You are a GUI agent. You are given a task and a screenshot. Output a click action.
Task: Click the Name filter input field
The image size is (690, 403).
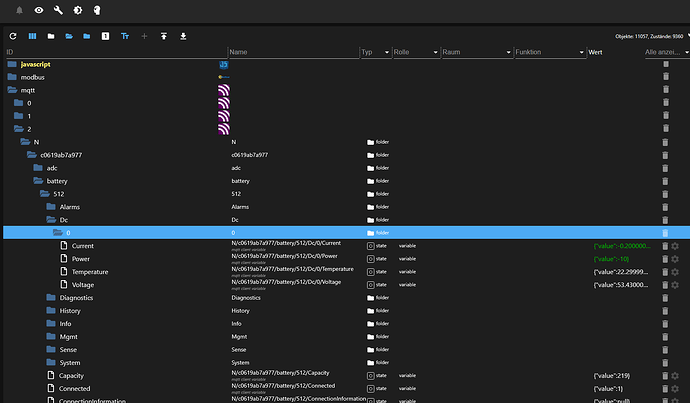[x=294, y=52]
